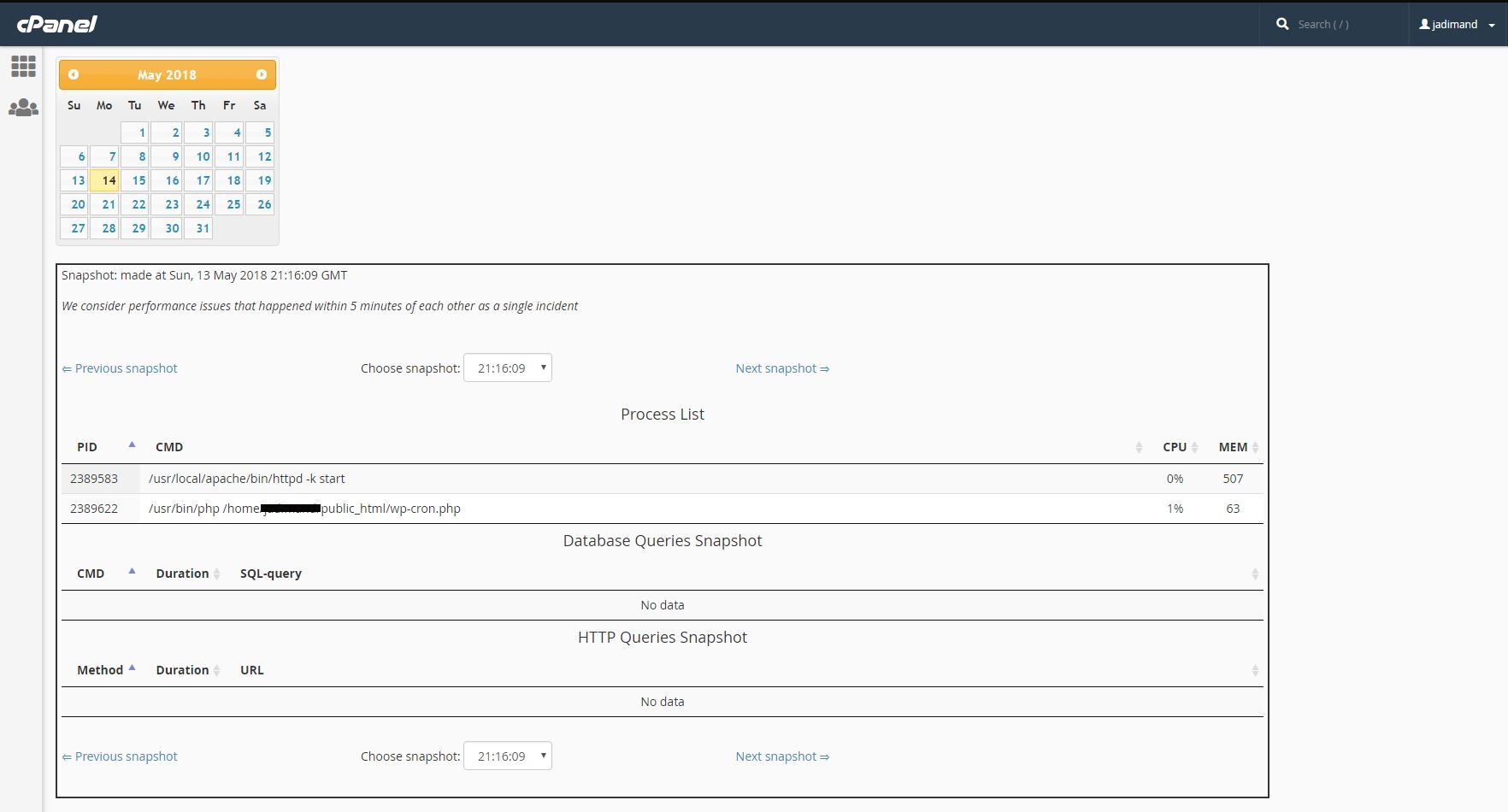Click the search magnifier icon
The image size is (1508, 812).
[x=1282, y=24]
